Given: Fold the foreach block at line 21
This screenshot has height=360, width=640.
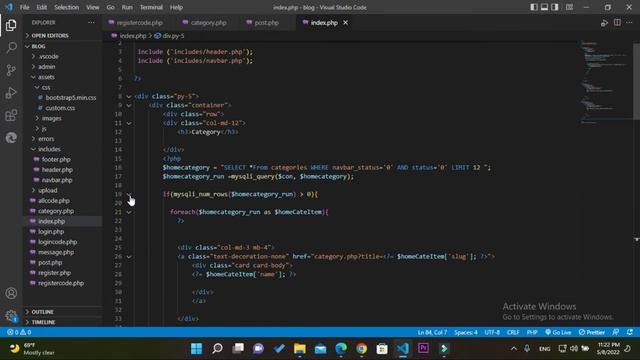Looking at the screenshot, I should pyautogui.click(x=129, y=212).
